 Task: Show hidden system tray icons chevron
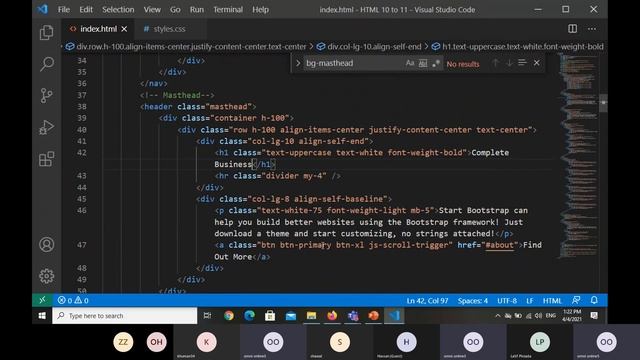tap(498, 316)
